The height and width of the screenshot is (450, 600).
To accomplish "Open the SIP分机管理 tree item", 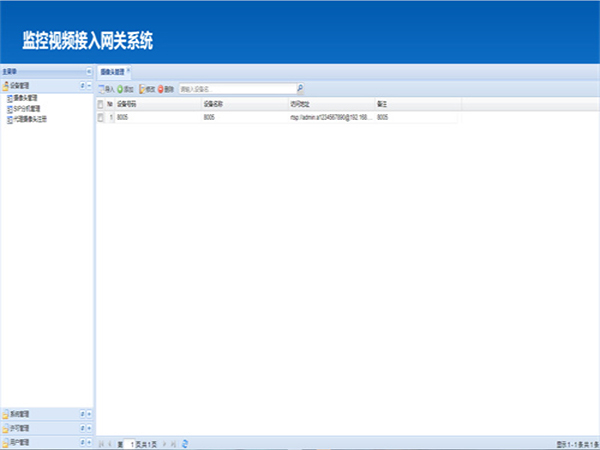I will (27, 109).
